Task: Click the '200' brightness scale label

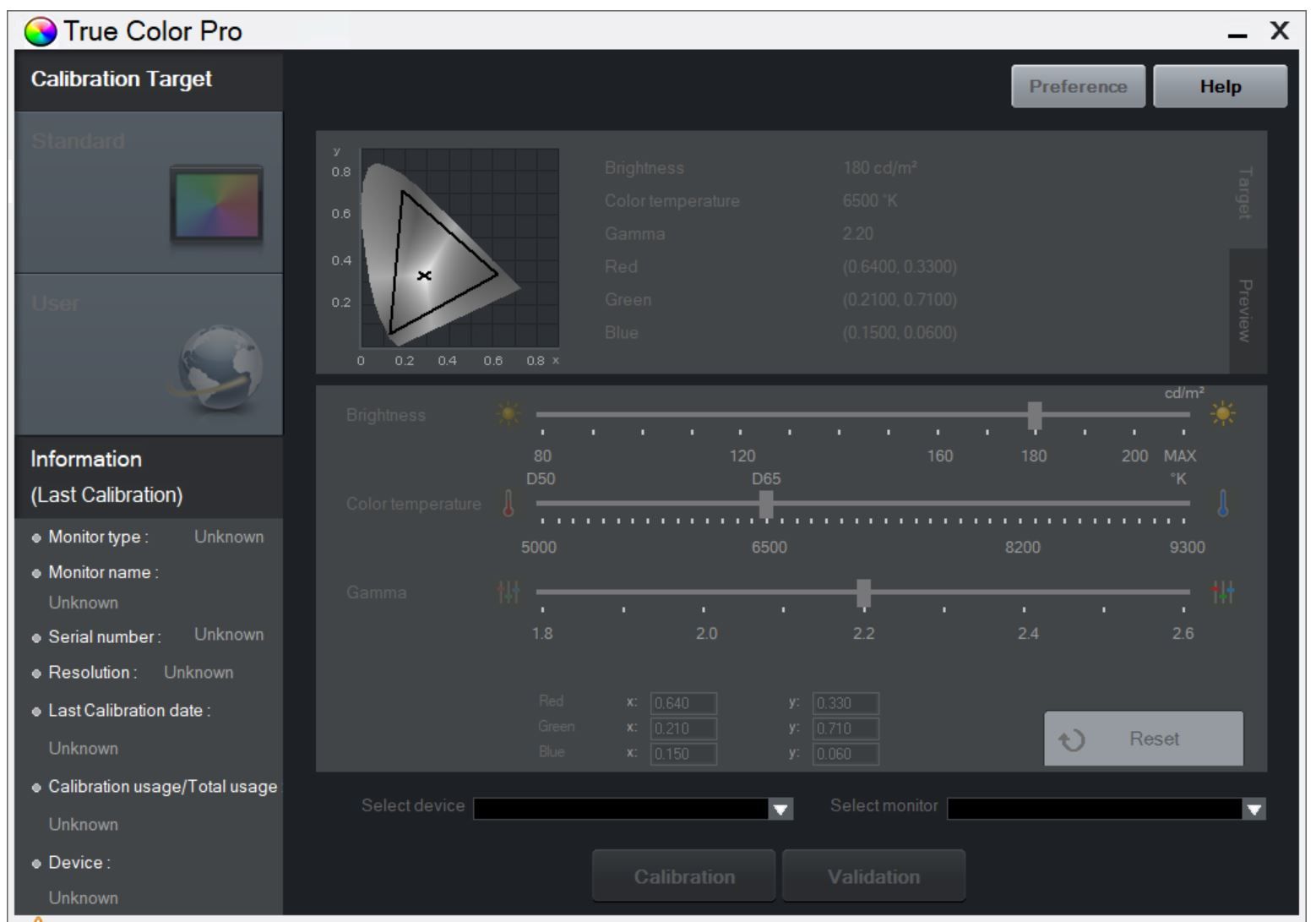Action: 1135,456
